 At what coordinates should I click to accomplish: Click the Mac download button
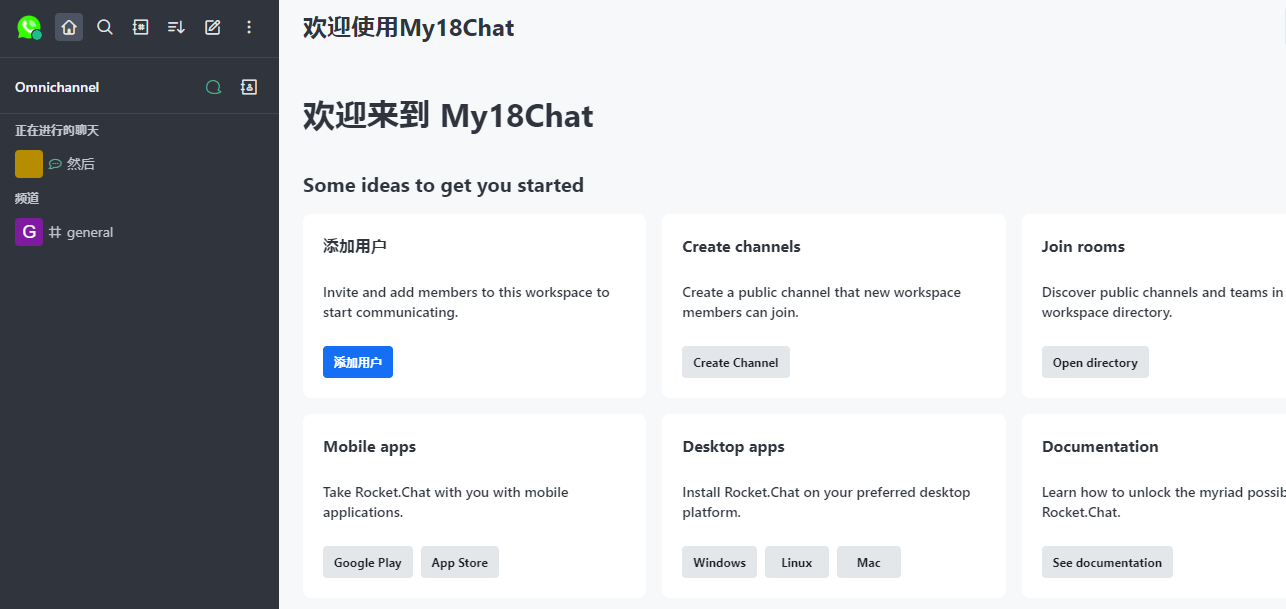pyautogui.click(x=869, y=562)
